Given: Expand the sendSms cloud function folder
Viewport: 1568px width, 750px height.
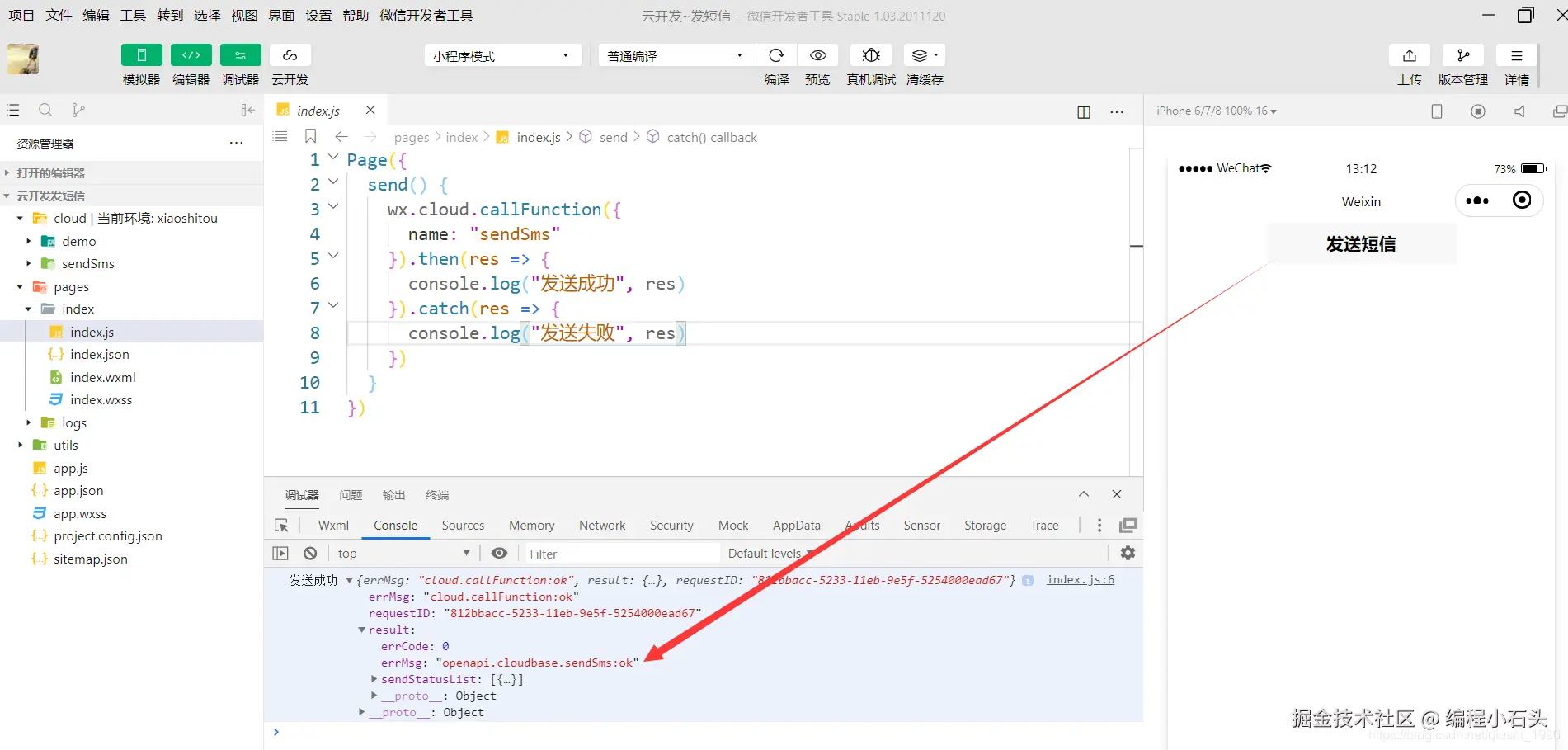Looking at the screenshot, I should coord(28,264).
